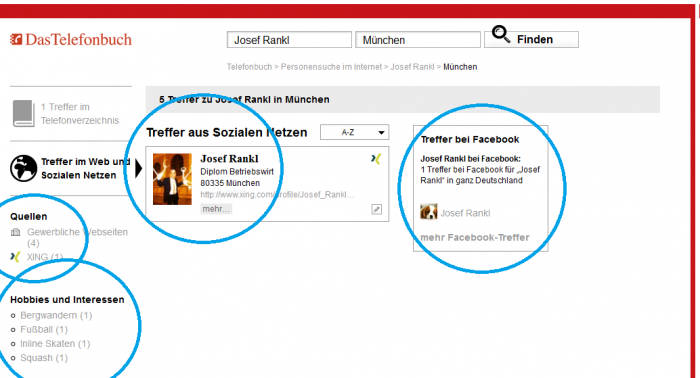This screenshot has width=700, height=378.
Task: Select Treffer im Web und Sozialen Netzen
Action: (85, 168)
